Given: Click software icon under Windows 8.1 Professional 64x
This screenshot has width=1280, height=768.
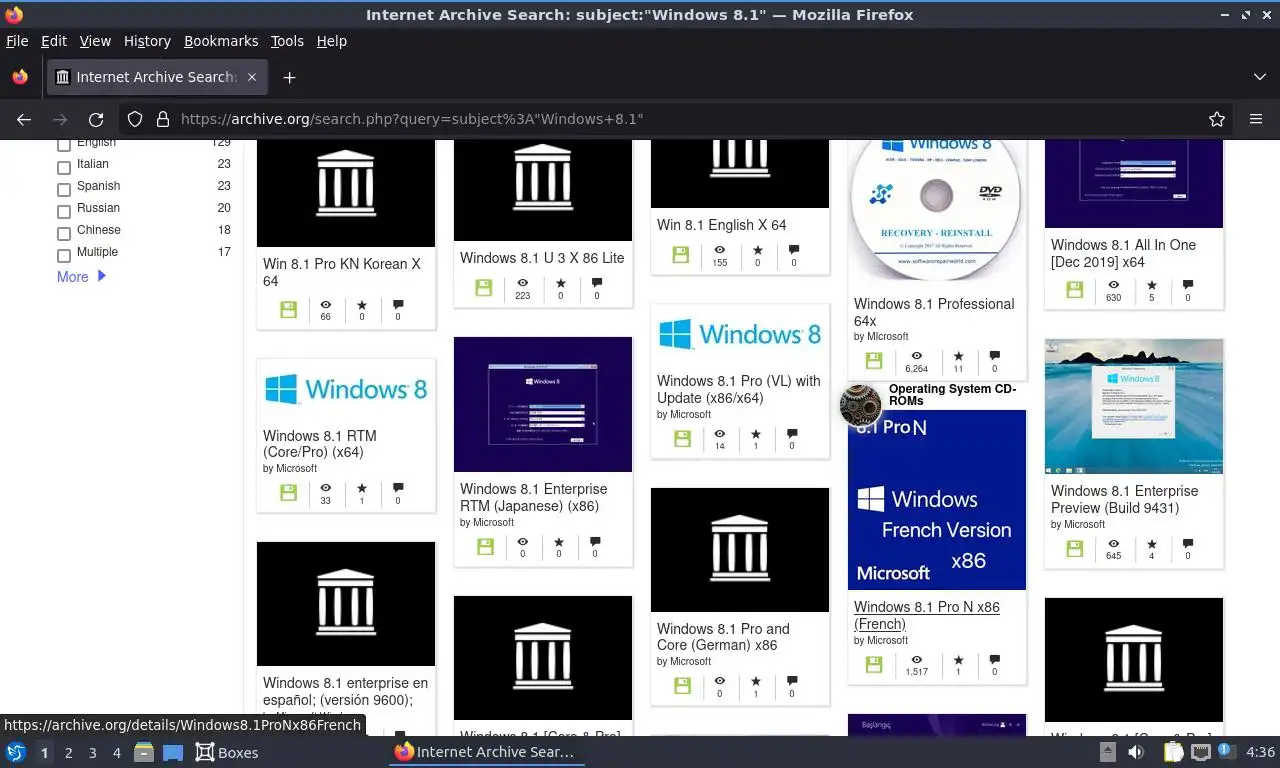Looking at the screenshot, I should click(x=873, y=361).
